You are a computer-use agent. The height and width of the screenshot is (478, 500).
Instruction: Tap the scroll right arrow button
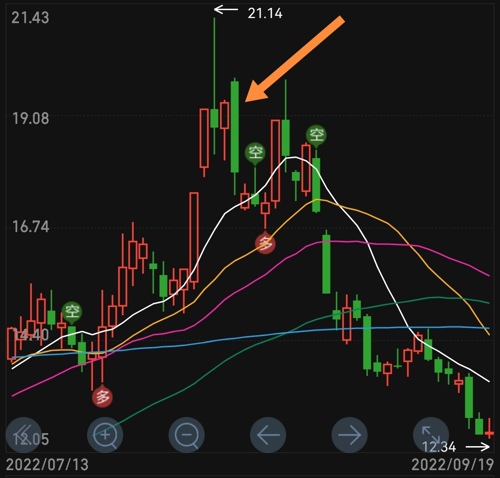(349, 435)
